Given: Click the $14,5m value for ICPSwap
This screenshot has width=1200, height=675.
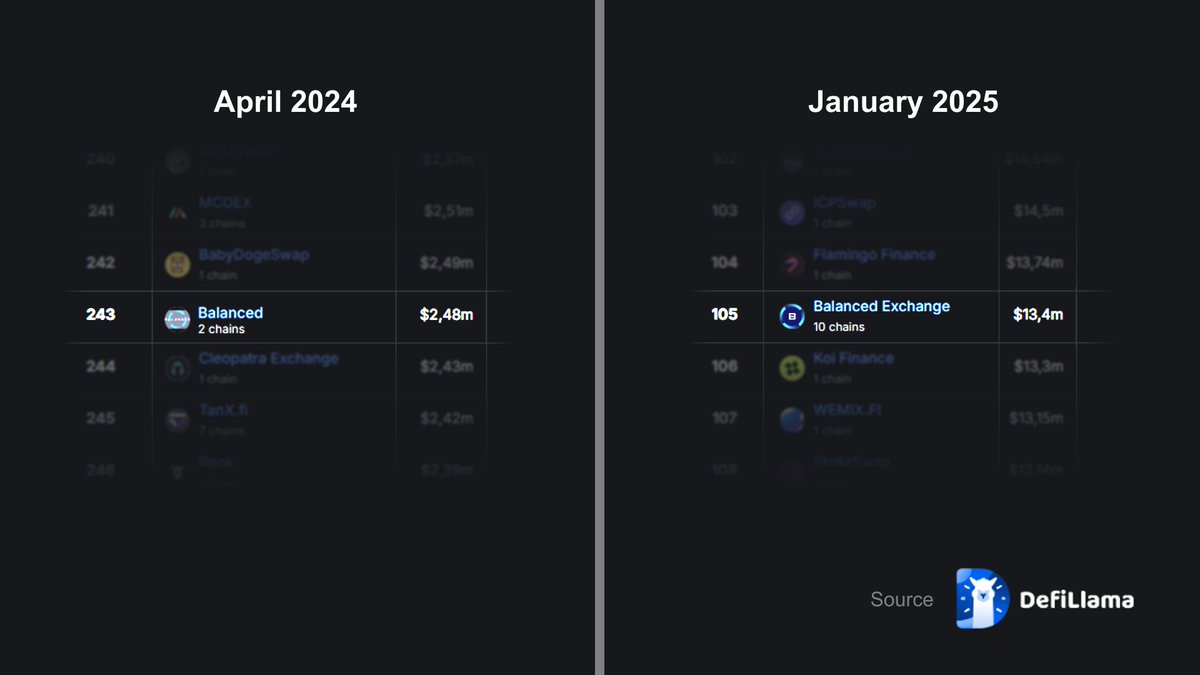Looking at the screenshot, I should 1038,211.
